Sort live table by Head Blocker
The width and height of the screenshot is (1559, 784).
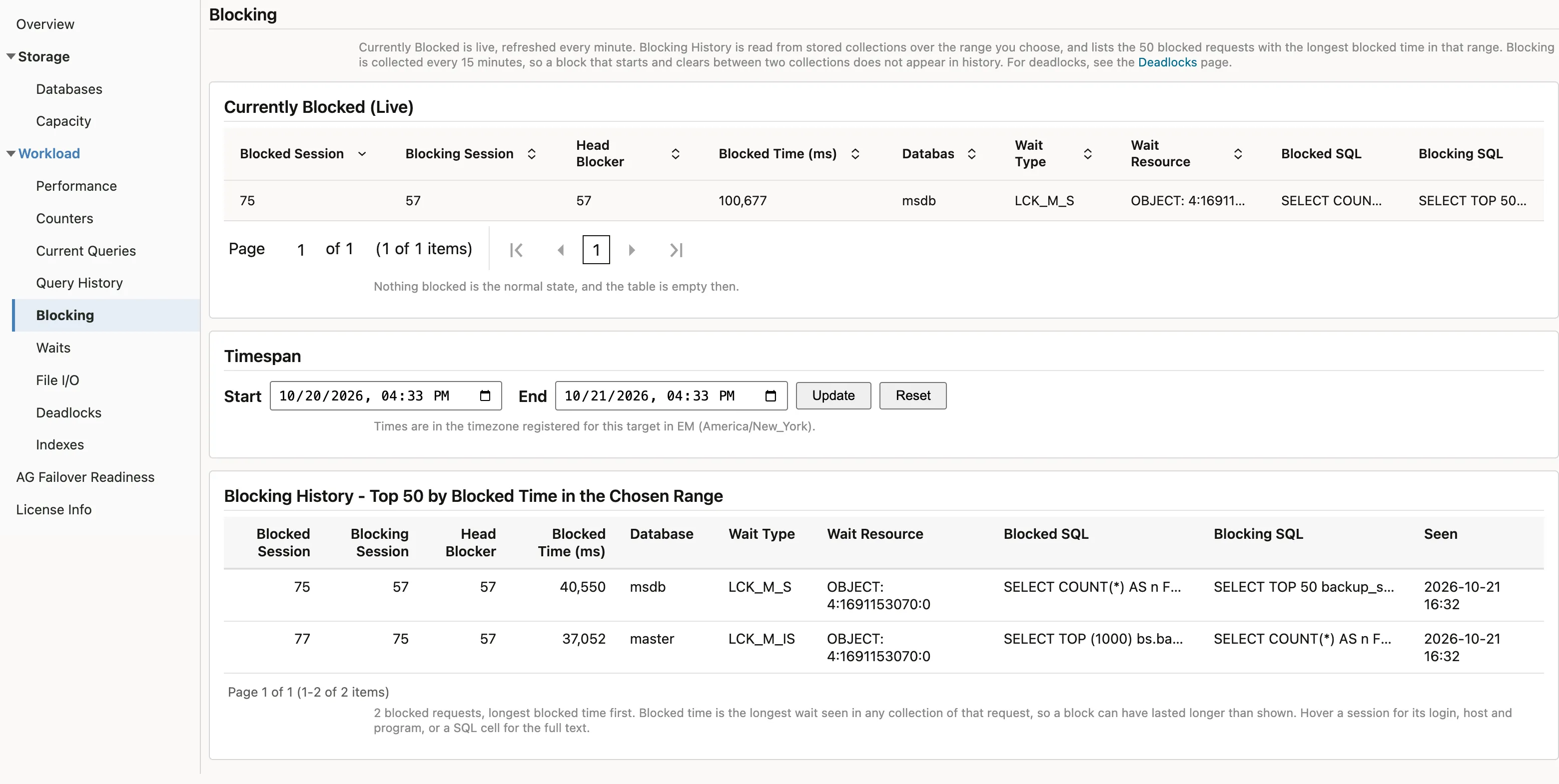point(676,154)
